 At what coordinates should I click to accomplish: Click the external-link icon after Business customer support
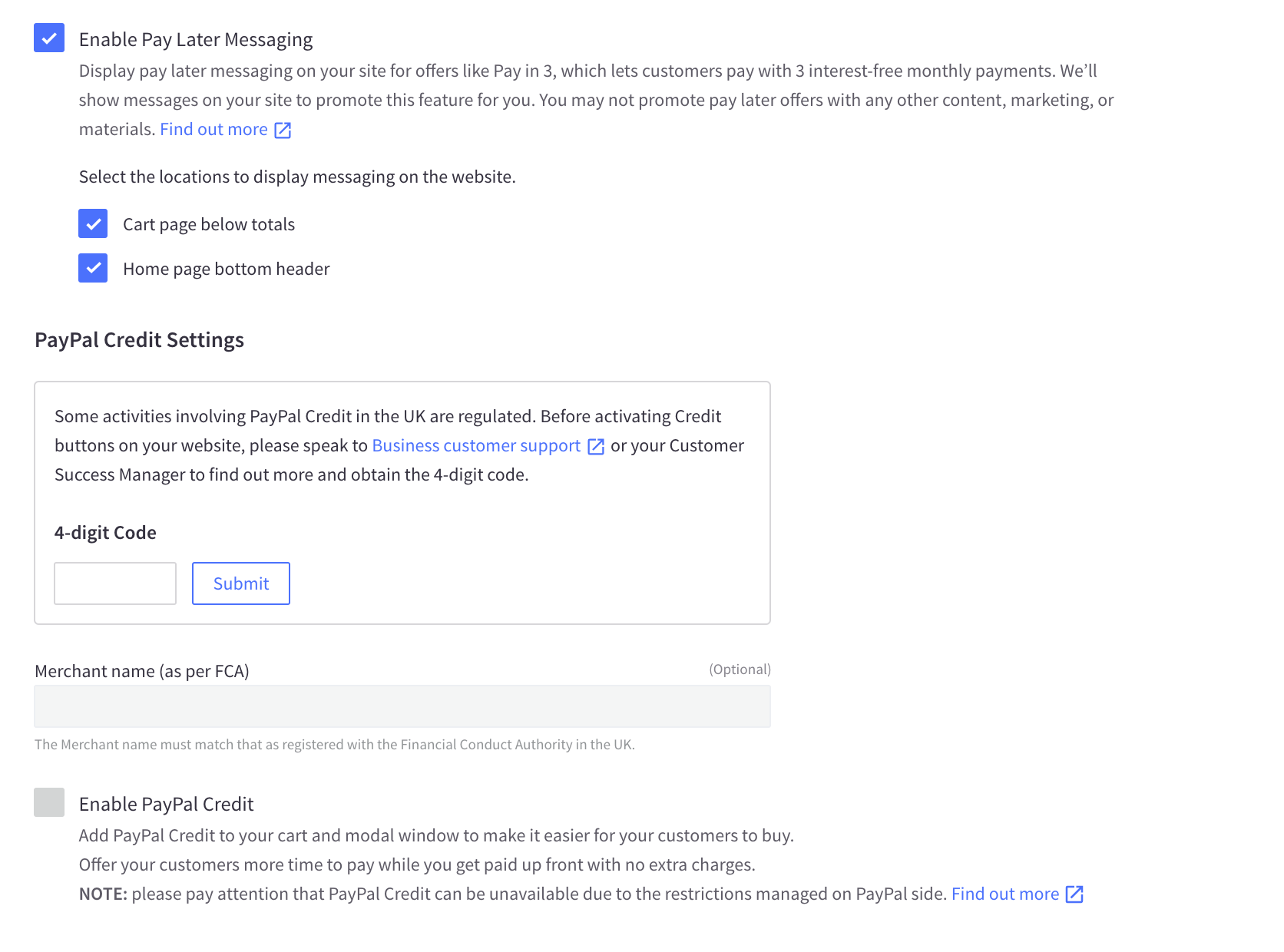[x=596, y=447]
